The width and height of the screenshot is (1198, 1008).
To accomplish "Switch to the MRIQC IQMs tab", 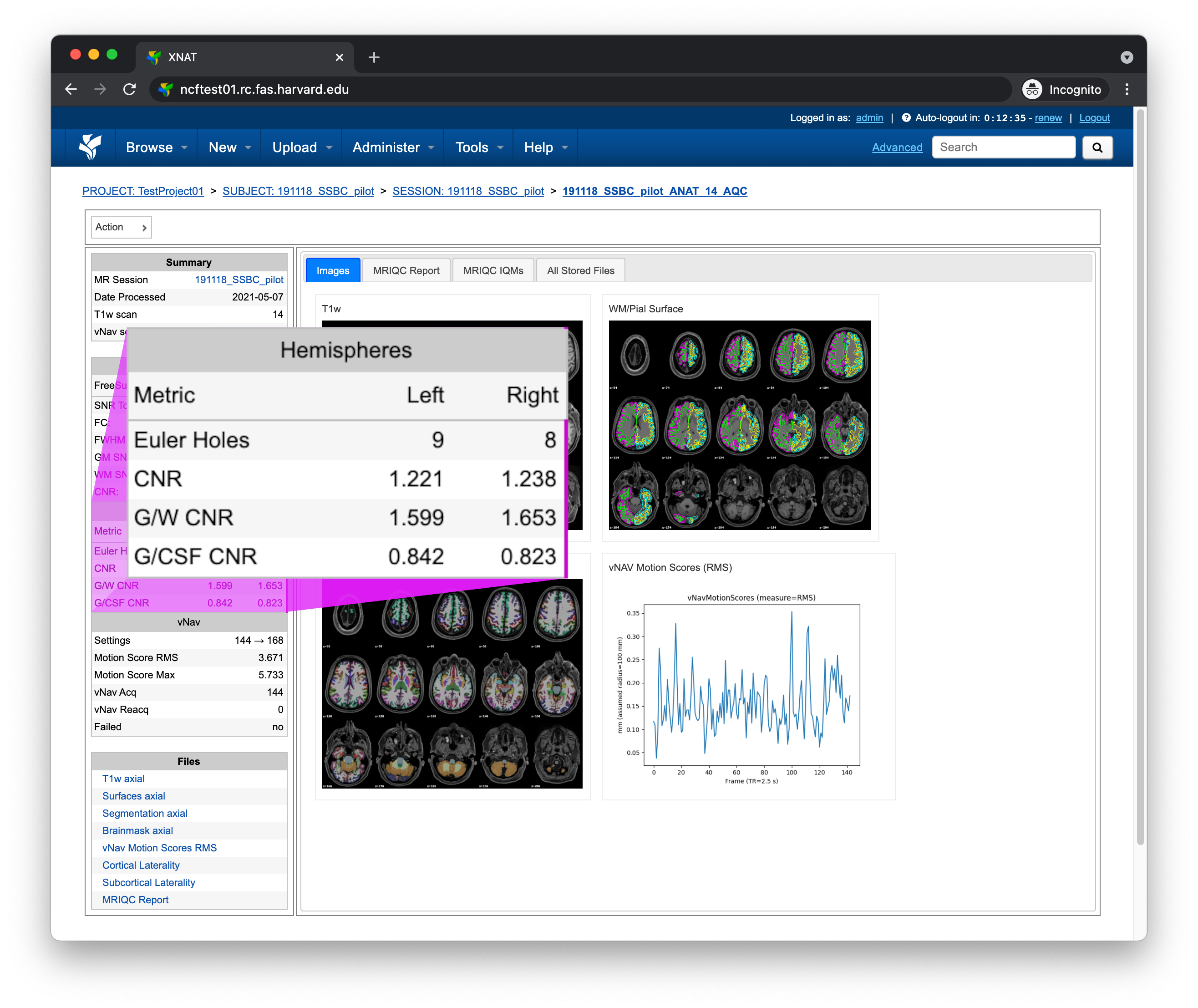I will [x=493, y=270].
